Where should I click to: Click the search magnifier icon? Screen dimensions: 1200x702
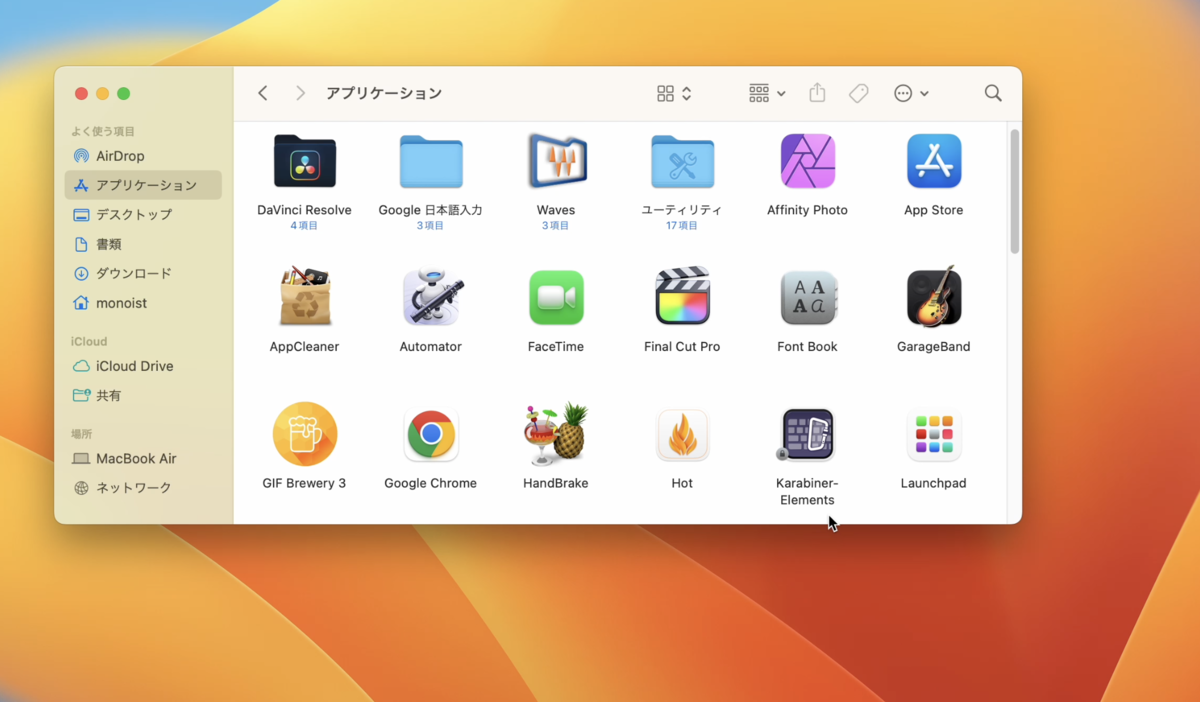(x=993, y=93)
